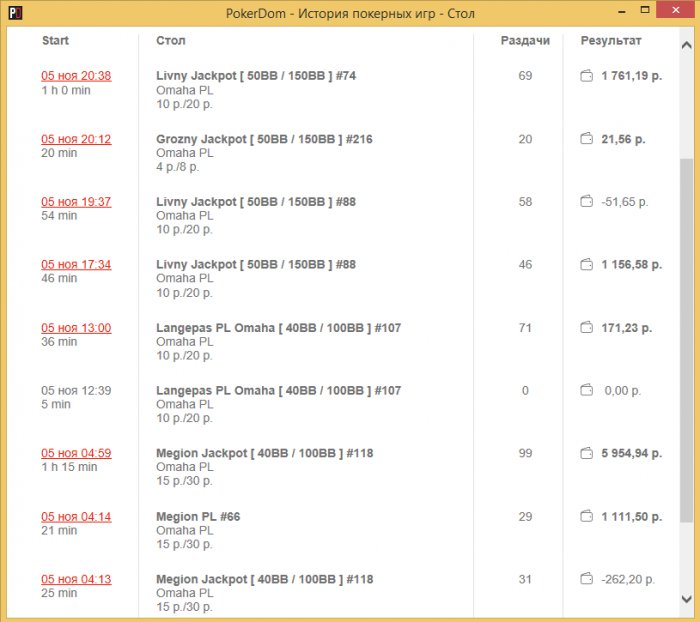Click result value 1 761,19 р.
700x622 pixels.
pyautogui.click(x=631, y=76)
